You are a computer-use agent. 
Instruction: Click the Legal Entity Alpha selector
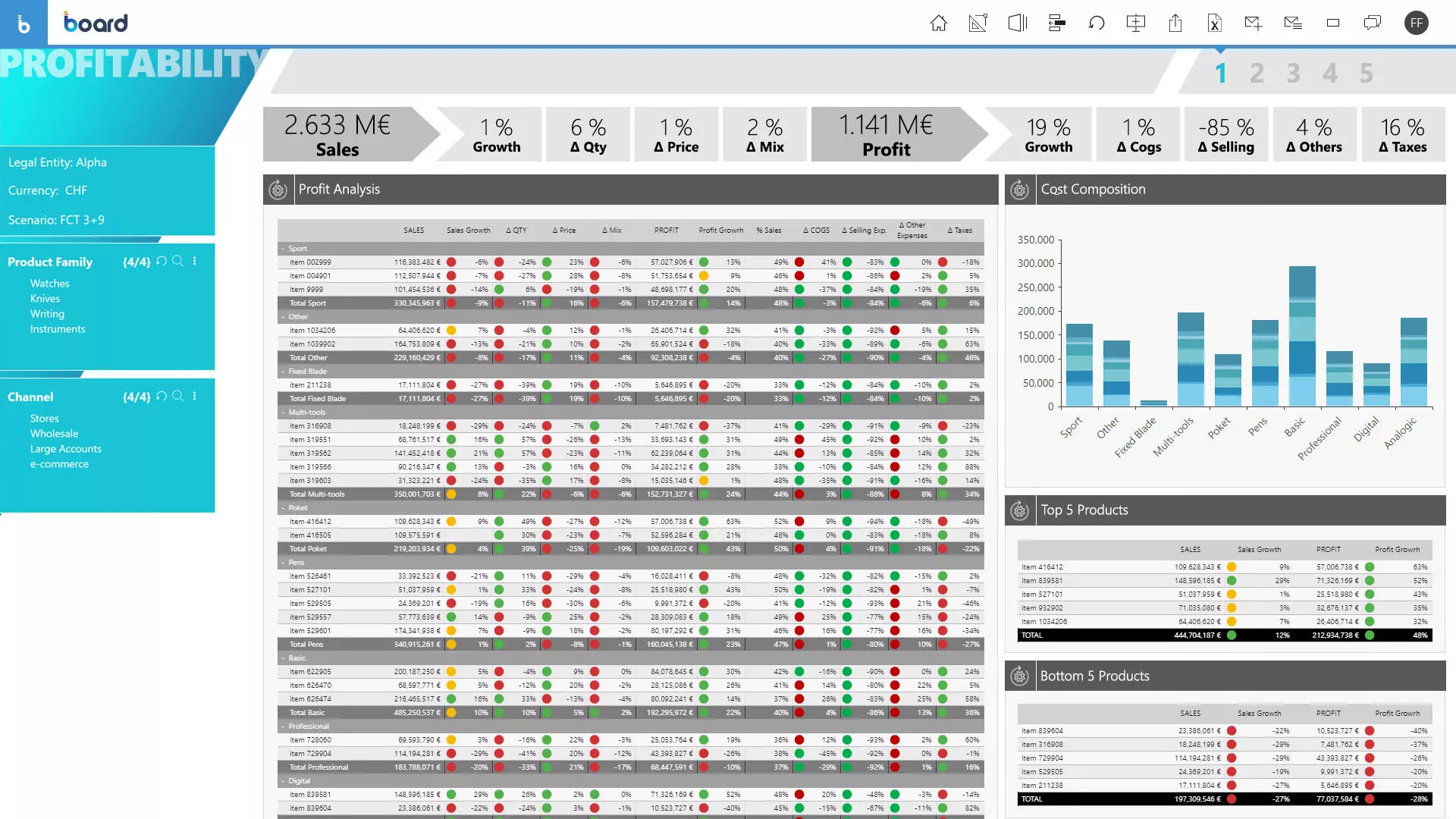click(x=57, y=161)
